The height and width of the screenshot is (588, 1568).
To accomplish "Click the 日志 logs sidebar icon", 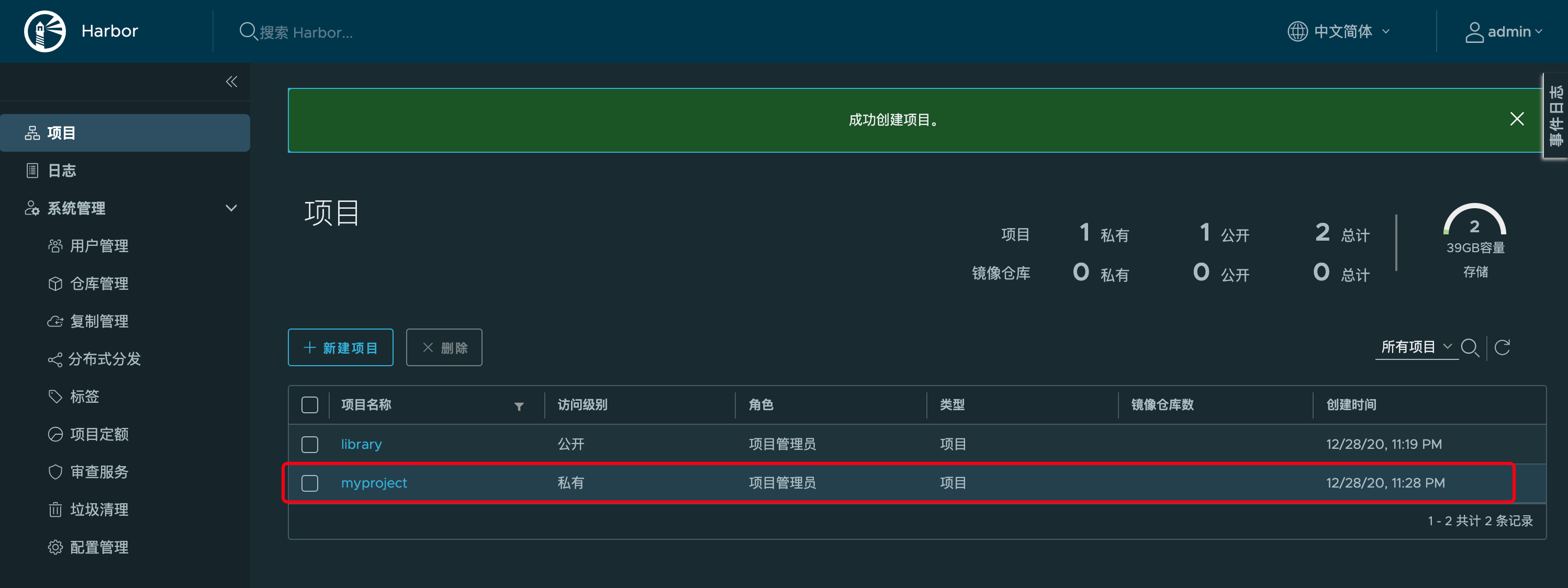I will coord(32,171).
